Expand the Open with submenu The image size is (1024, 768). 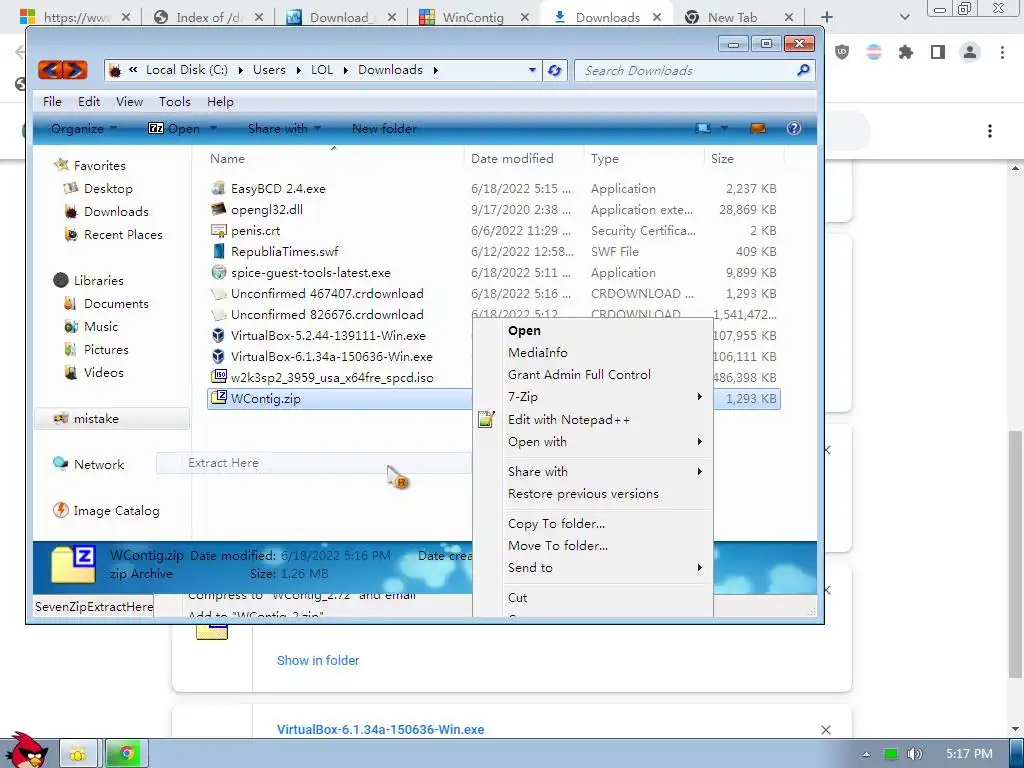coord(592,441)
